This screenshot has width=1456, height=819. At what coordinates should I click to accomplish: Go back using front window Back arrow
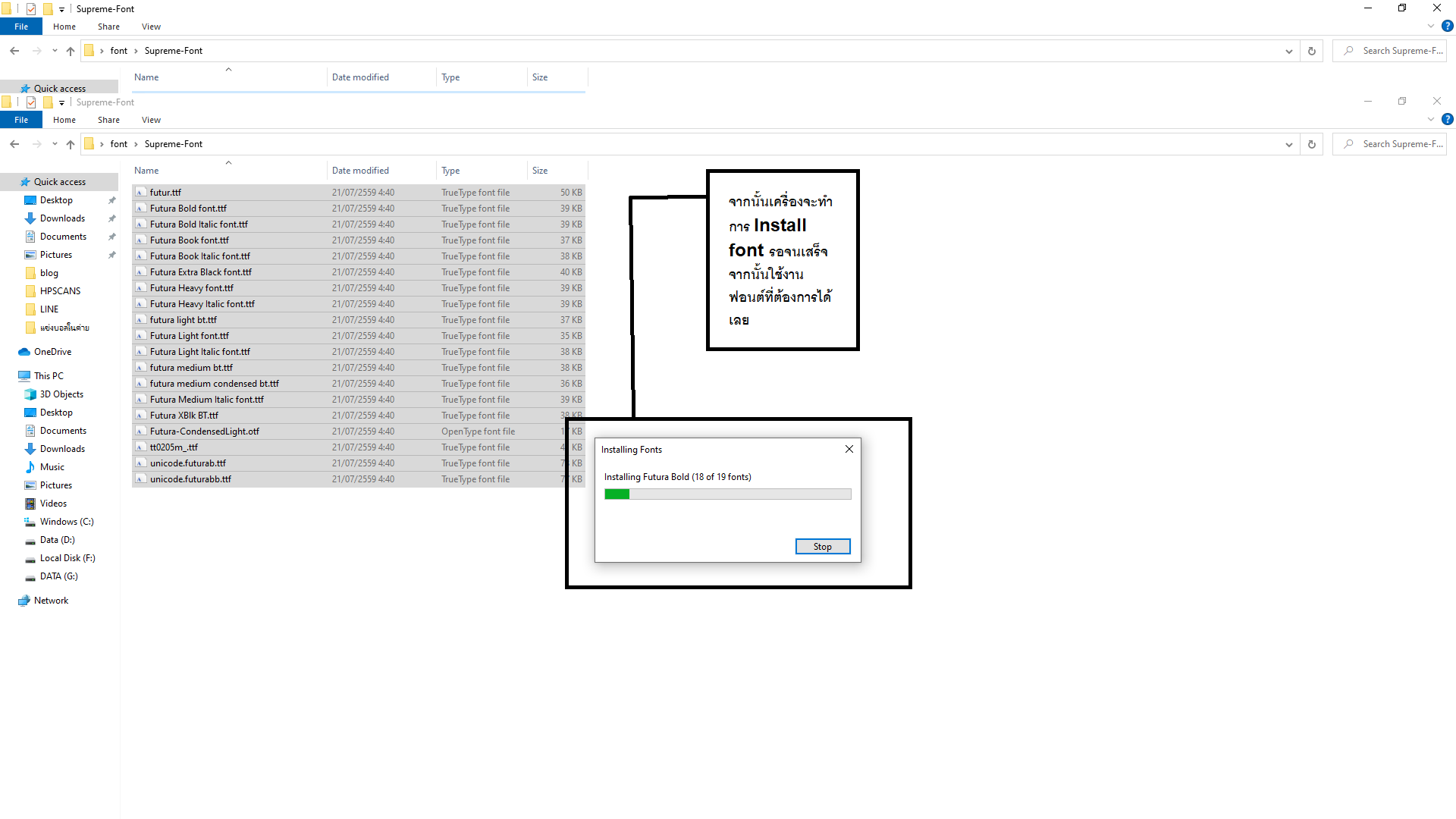[14, 144]
